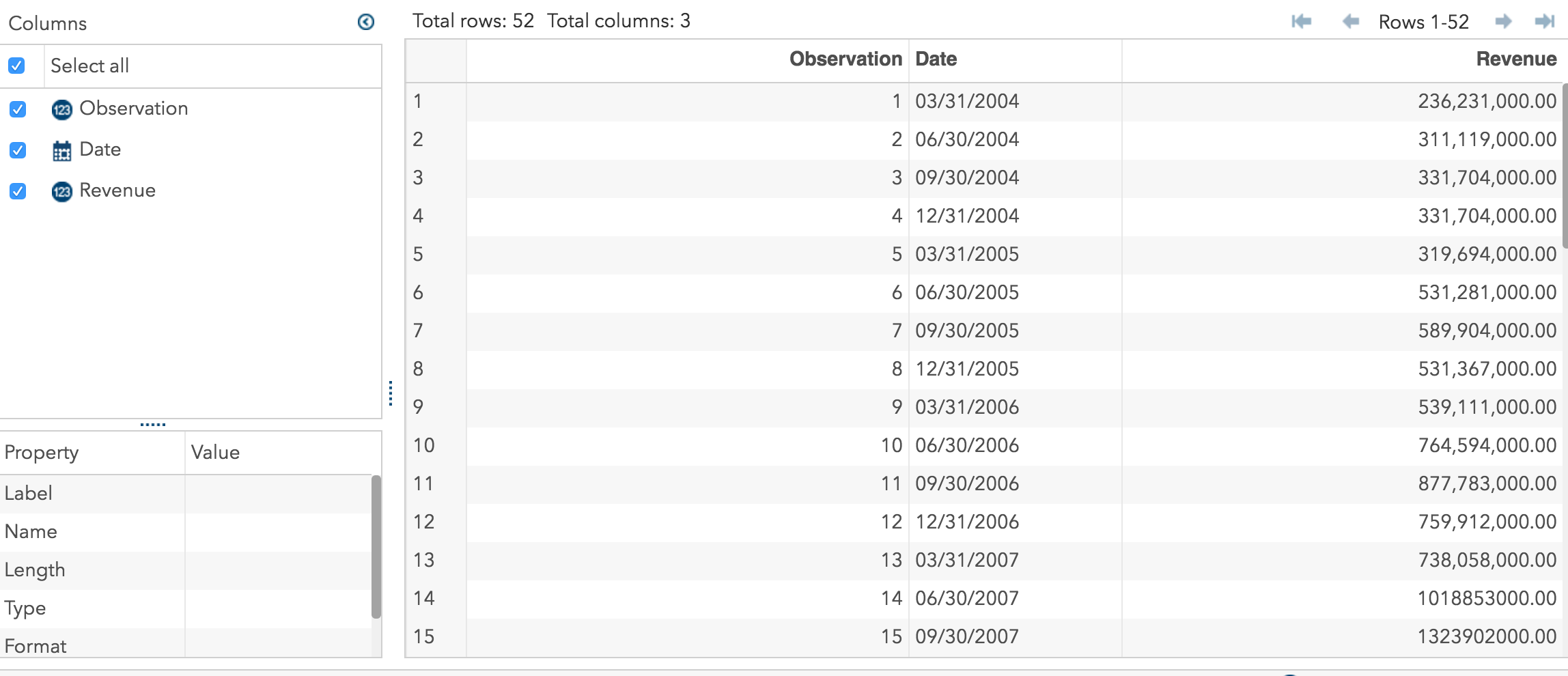Uncheck the Revenue column checkbox
Screen dimensions: 1568x676
(17, 191)
